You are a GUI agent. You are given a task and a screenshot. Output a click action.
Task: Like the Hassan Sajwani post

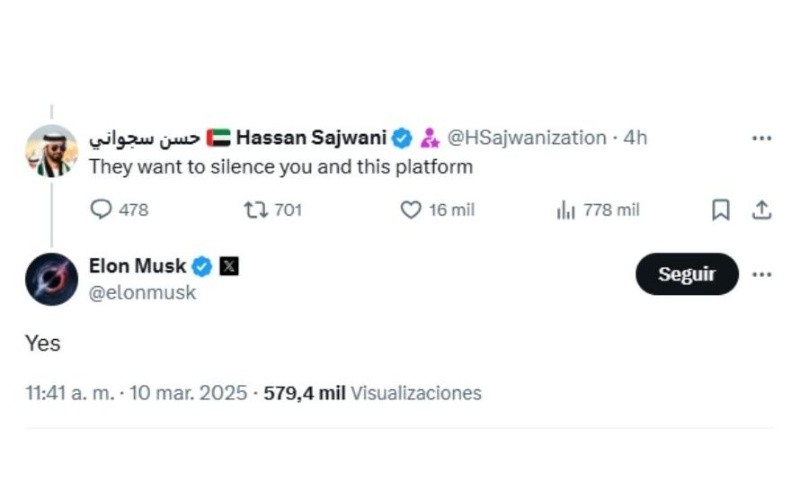coord(410,210)
